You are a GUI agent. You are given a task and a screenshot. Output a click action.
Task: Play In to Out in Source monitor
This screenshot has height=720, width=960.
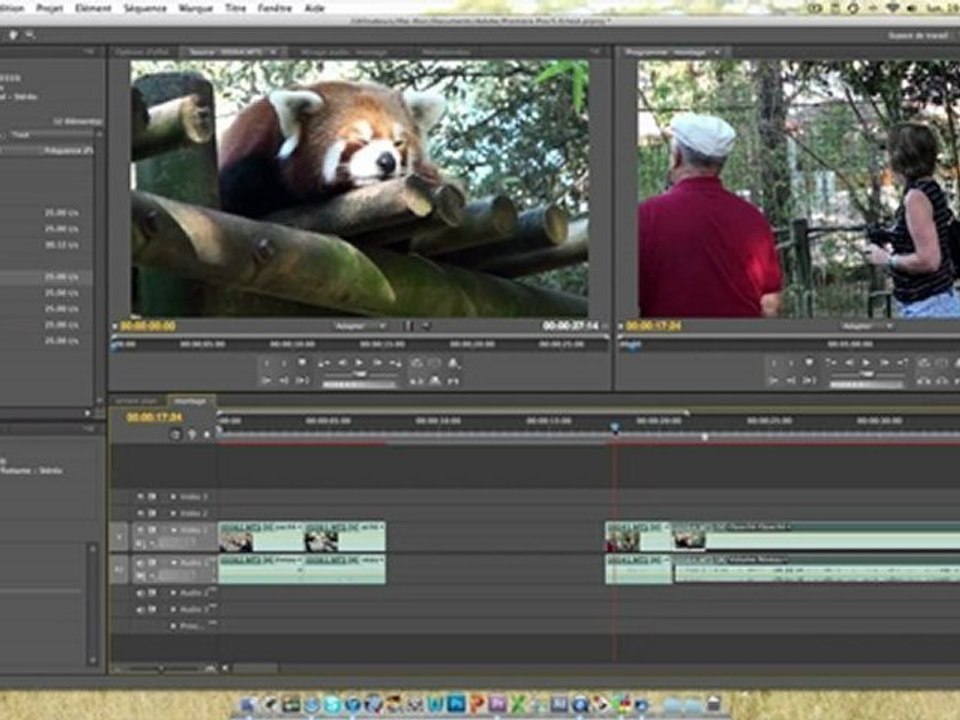(x=302, y=380)
